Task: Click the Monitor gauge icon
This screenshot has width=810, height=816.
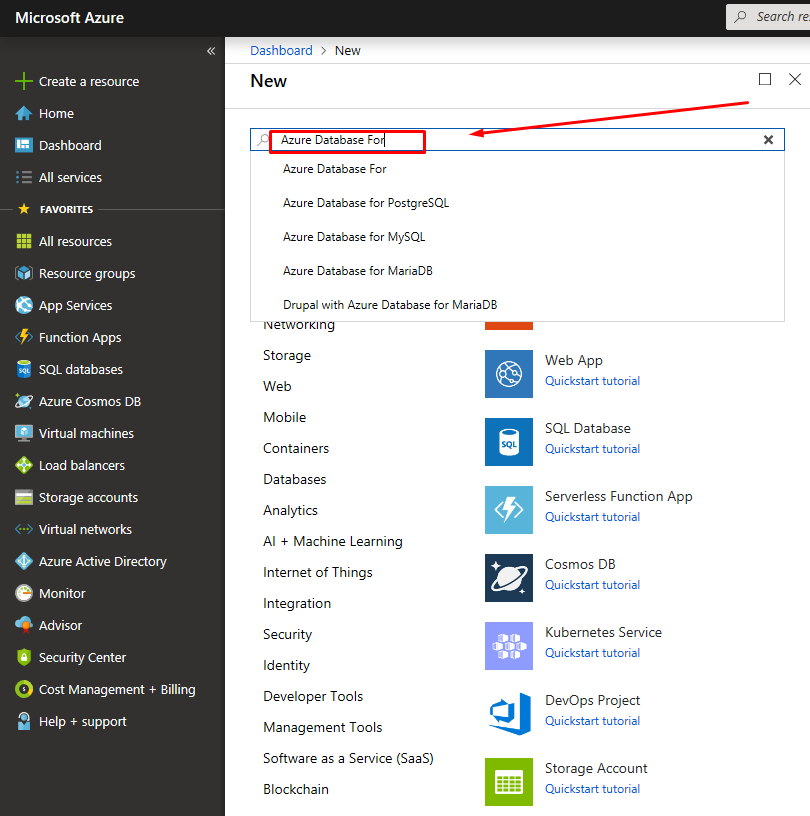Action: 24,593
